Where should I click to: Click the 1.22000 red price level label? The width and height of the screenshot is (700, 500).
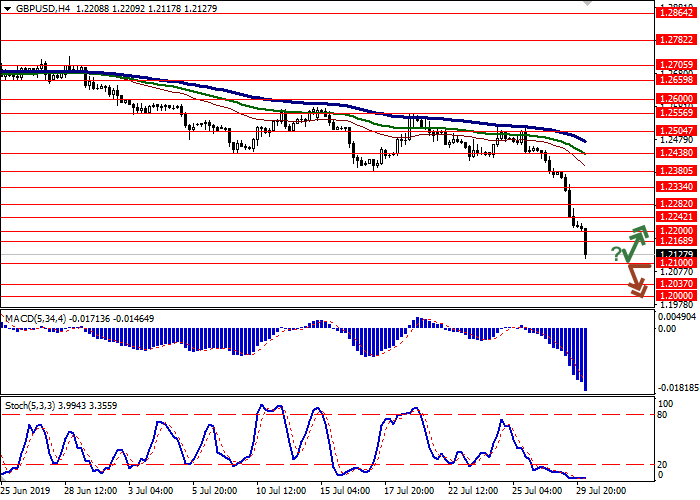coord(676,230)
